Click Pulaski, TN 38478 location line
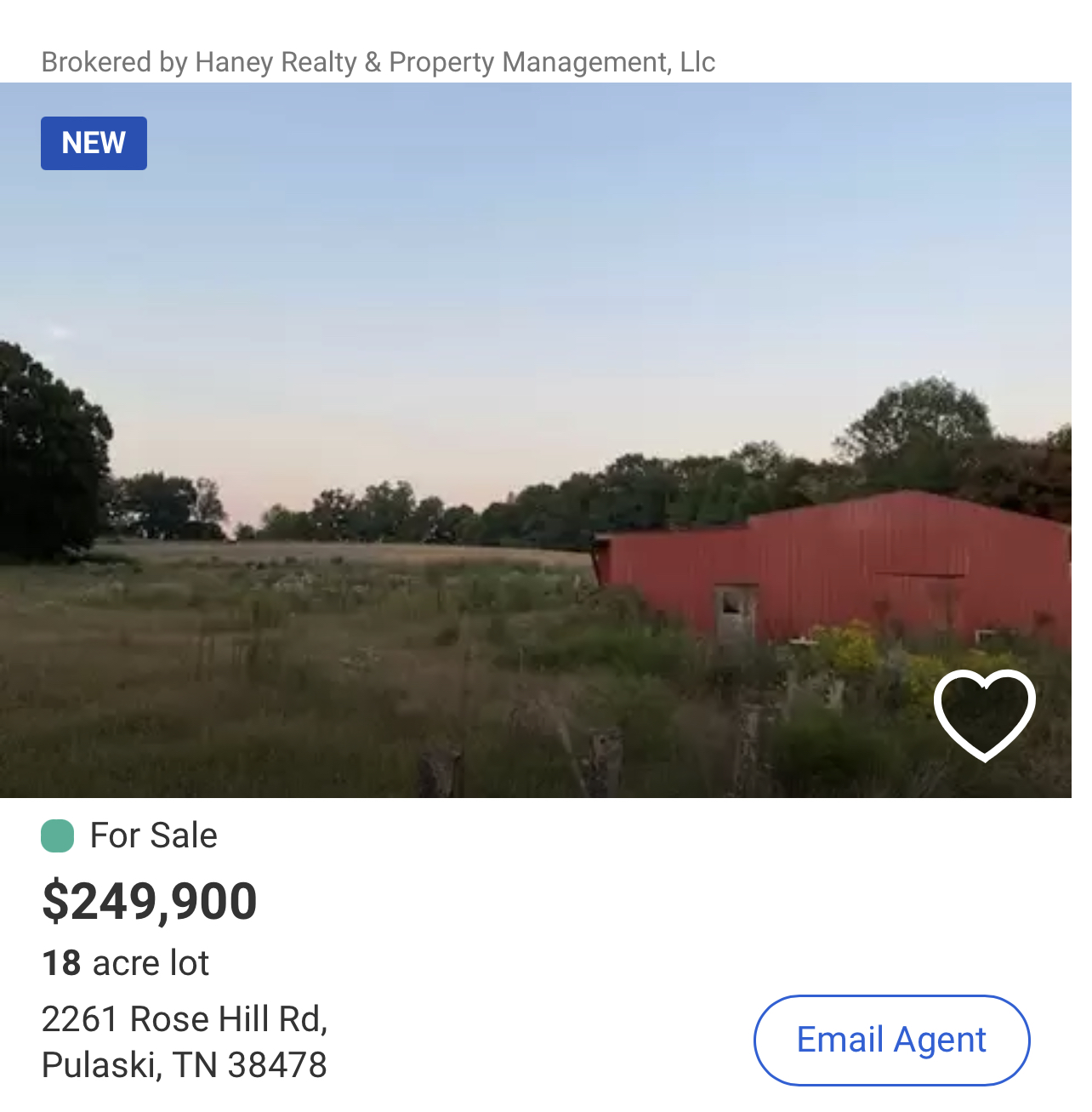 pos(185,1064)
